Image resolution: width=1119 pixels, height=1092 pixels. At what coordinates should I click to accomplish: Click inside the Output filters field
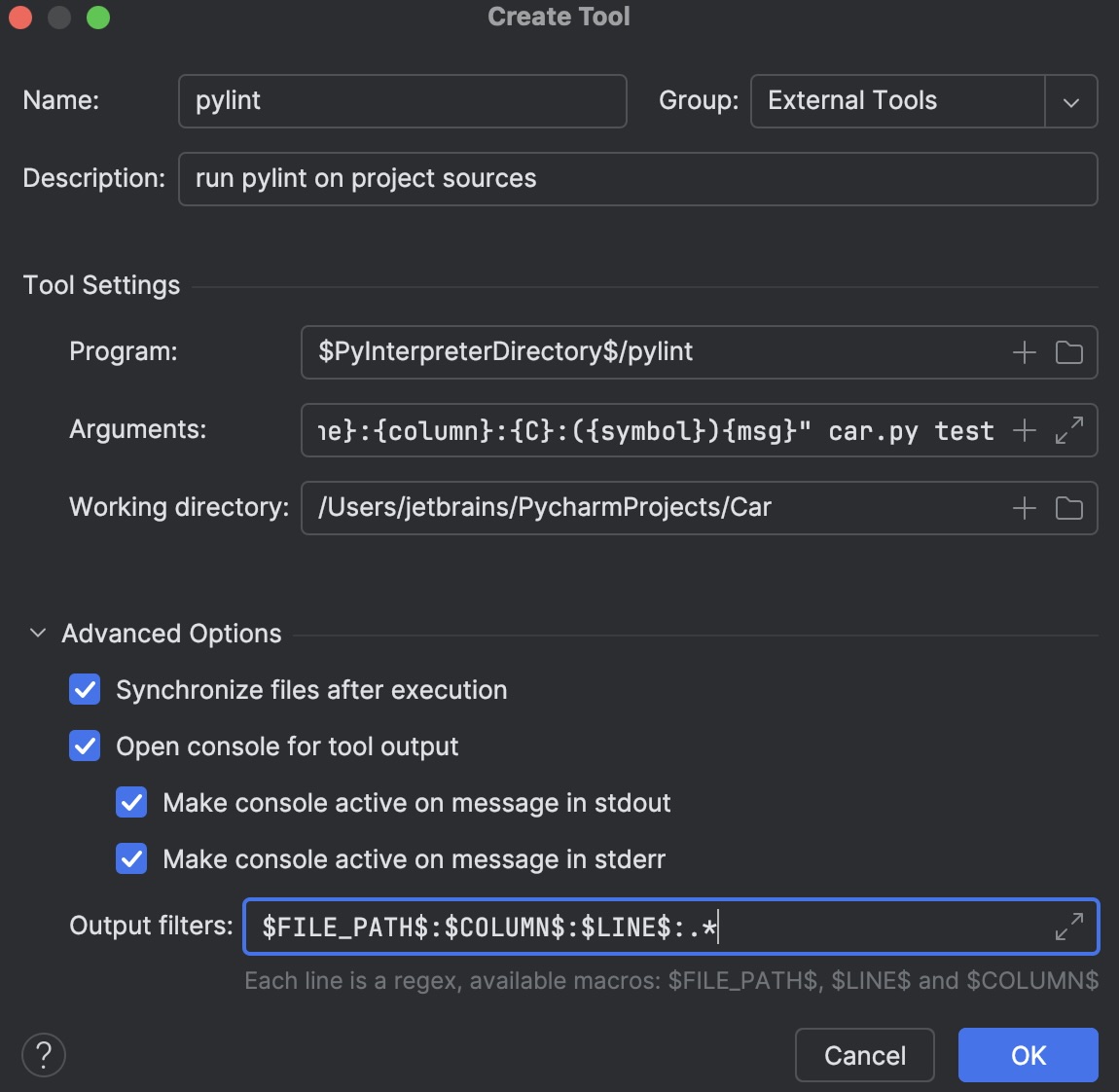pyautogui.click(x=584, y=927)
